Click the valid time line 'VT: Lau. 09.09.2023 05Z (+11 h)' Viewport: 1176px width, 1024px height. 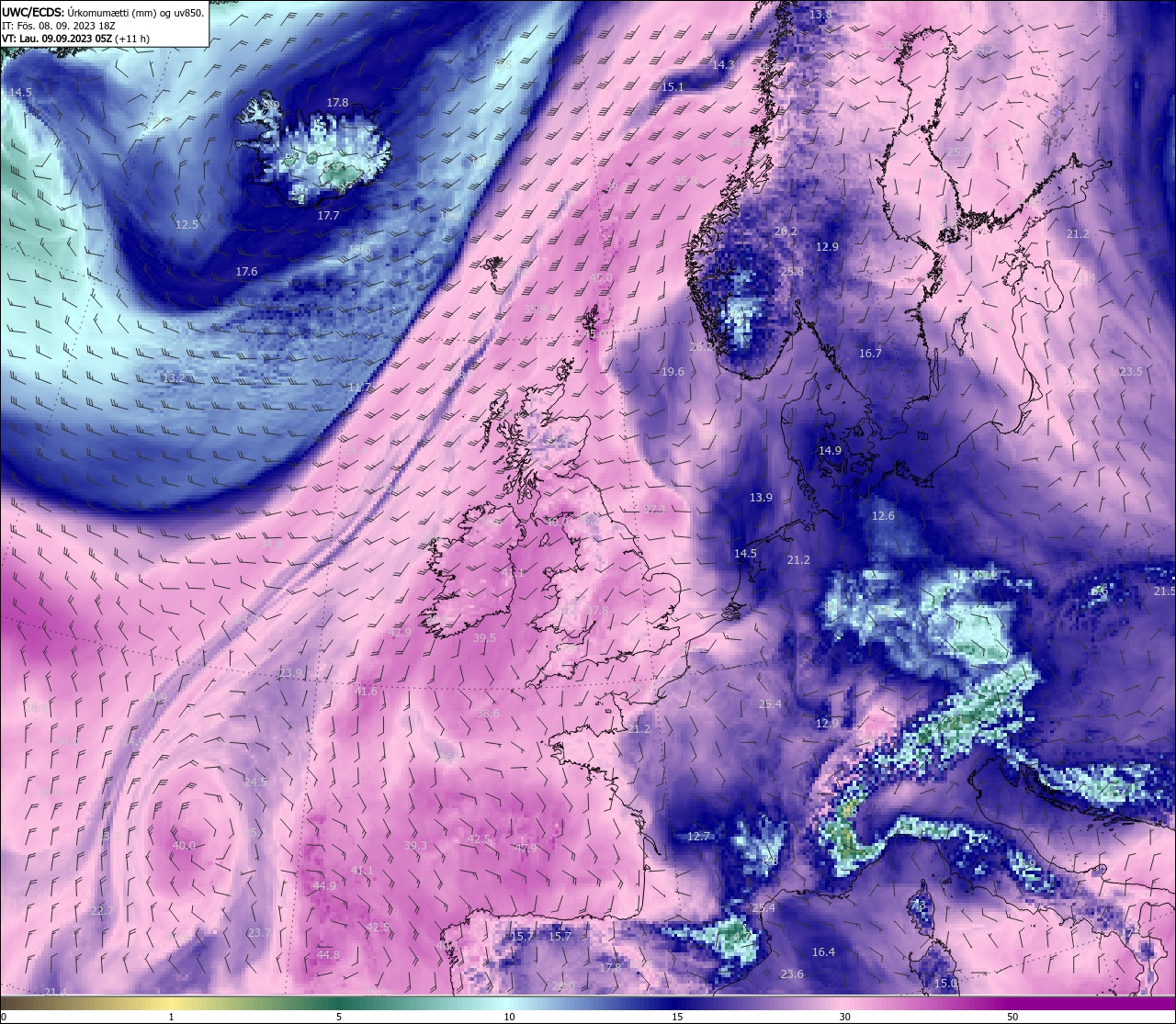click(76, 39)
